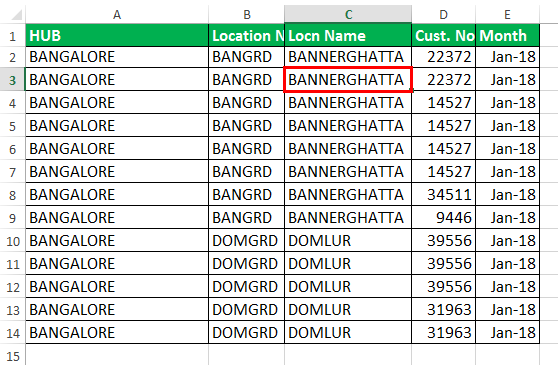
Task: Select cell containing 34511
Action: tap(443, 195)
